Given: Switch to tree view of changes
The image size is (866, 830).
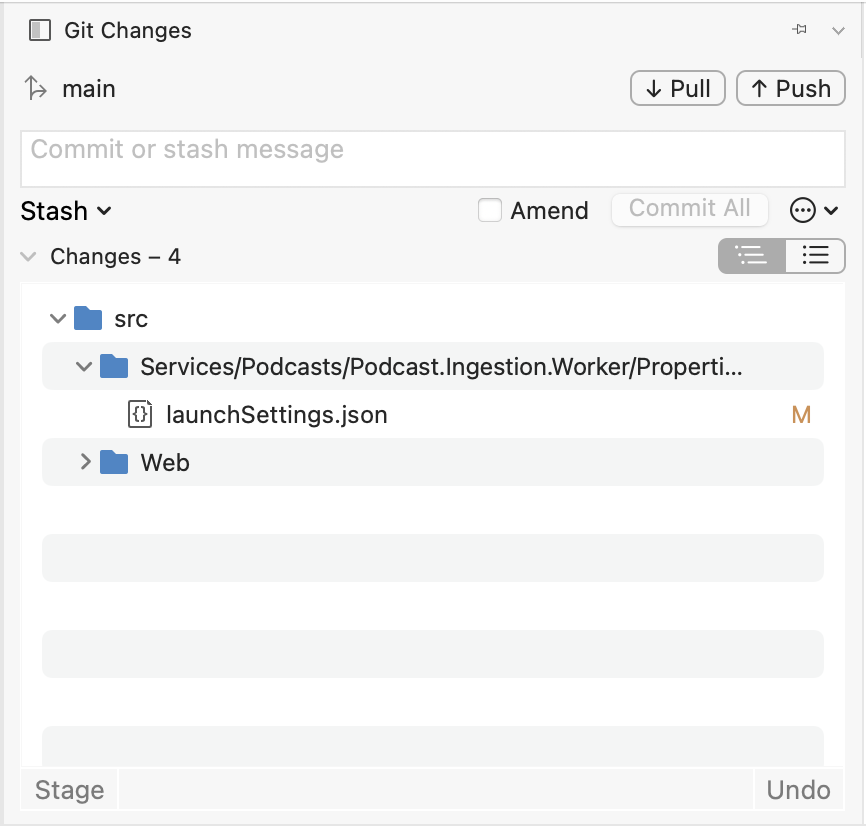Looking at the screenshot, I should [750, 256].
